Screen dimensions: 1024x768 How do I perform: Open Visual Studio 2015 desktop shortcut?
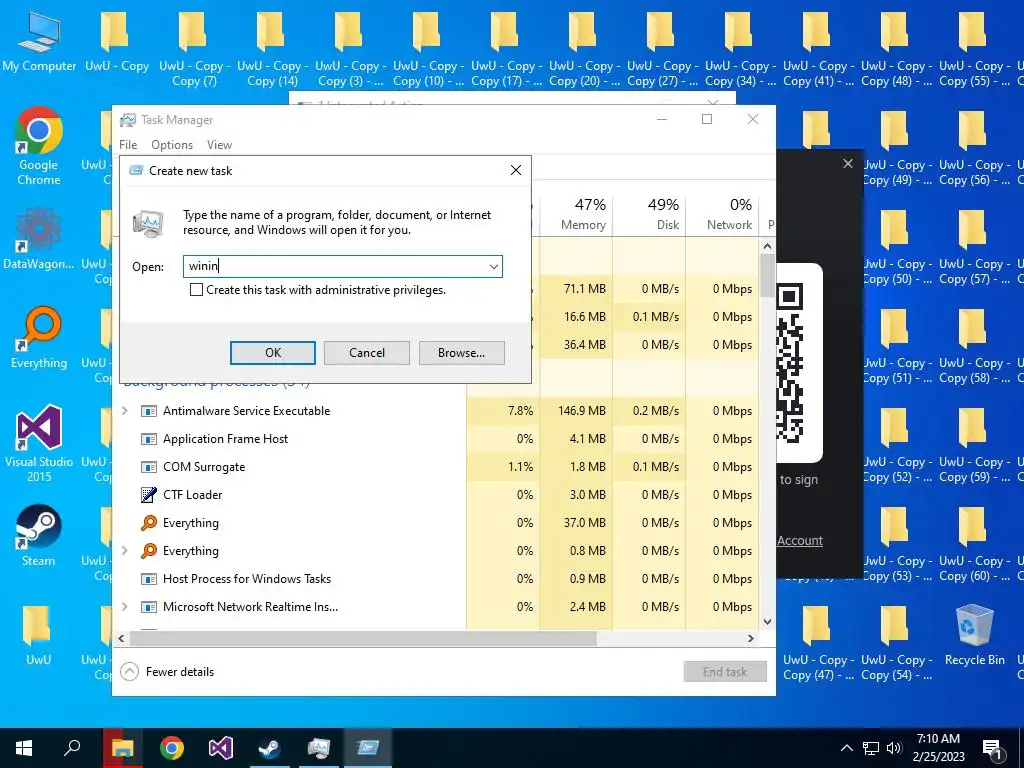39,443
